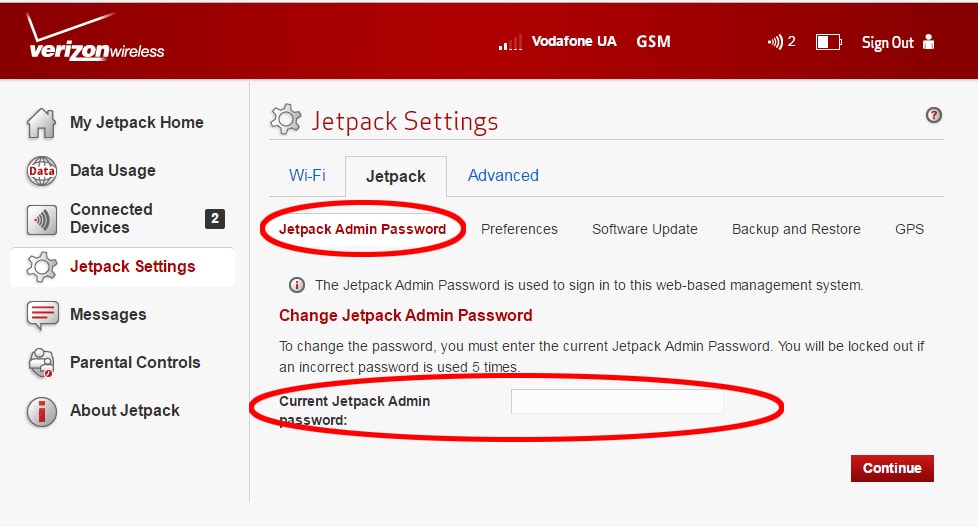
Task: Click the My Jetpack Home house icon
Action: 41,123
